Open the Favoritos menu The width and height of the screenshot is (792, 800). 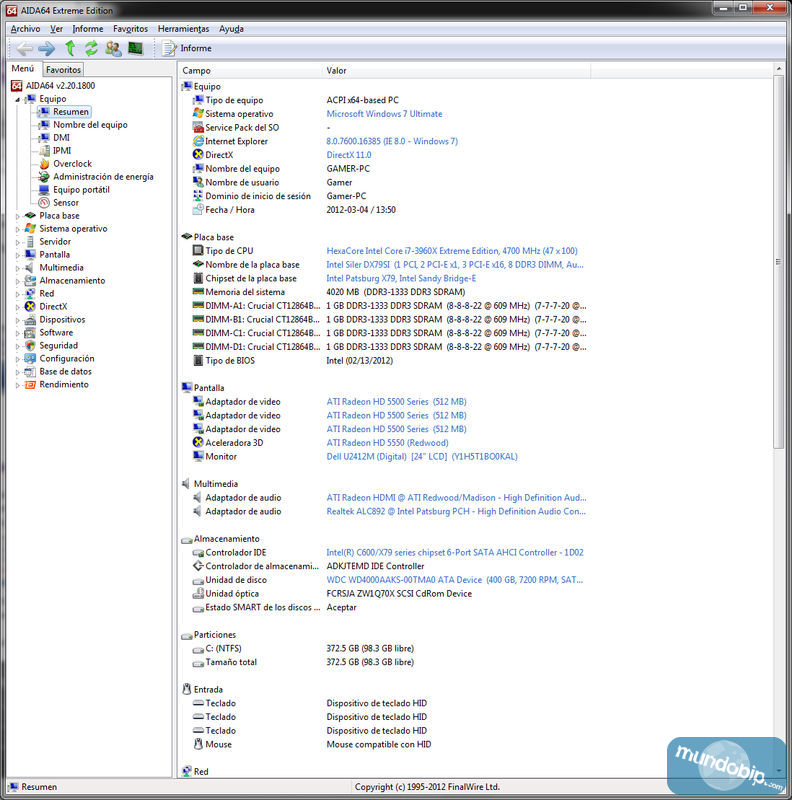pyautogui.click(x=131, y=29)
